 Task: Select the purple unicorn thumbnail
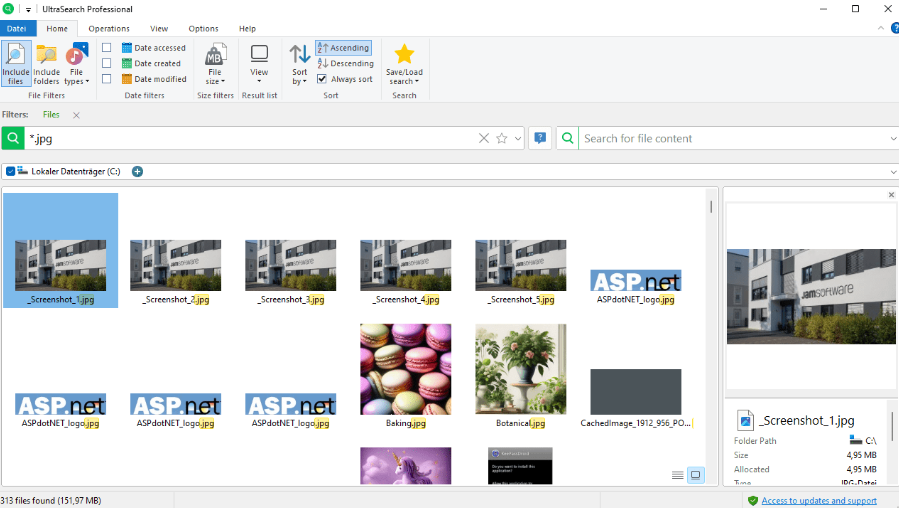pos(405,466)
